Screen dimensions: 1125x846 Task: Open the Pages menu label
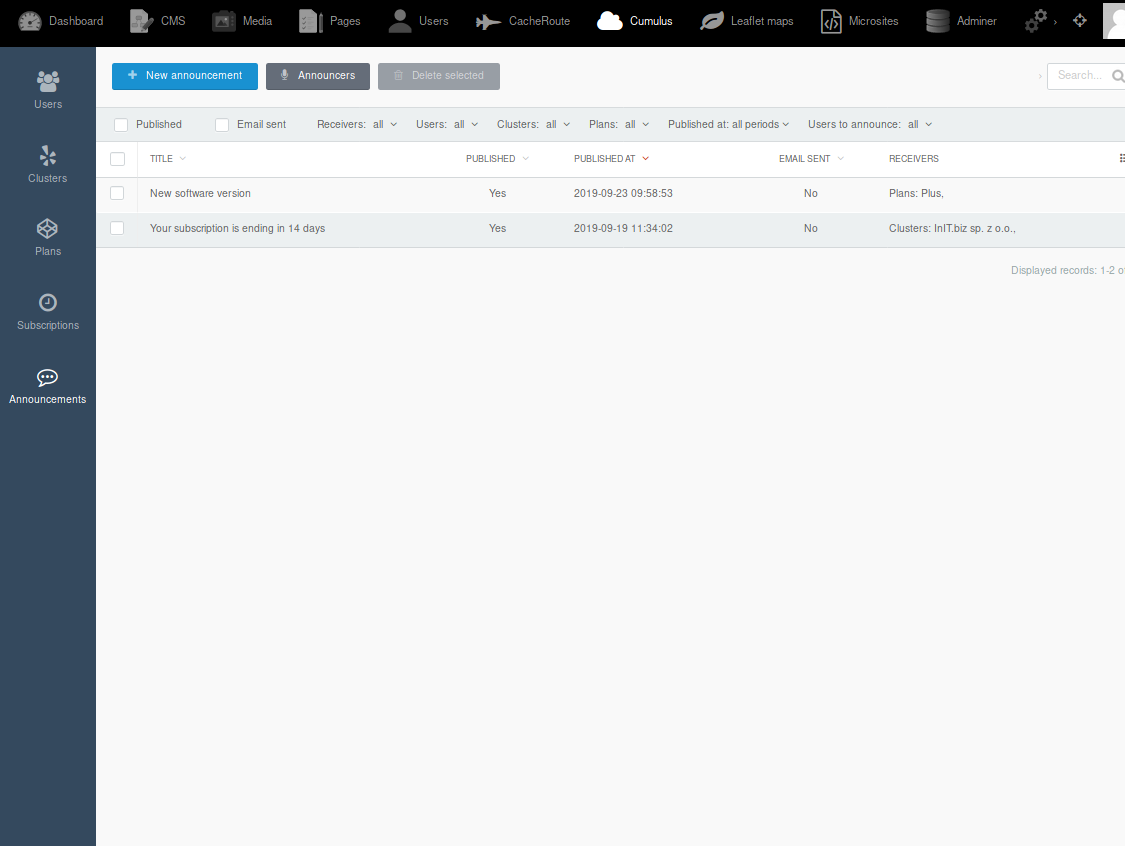[345, 21]
